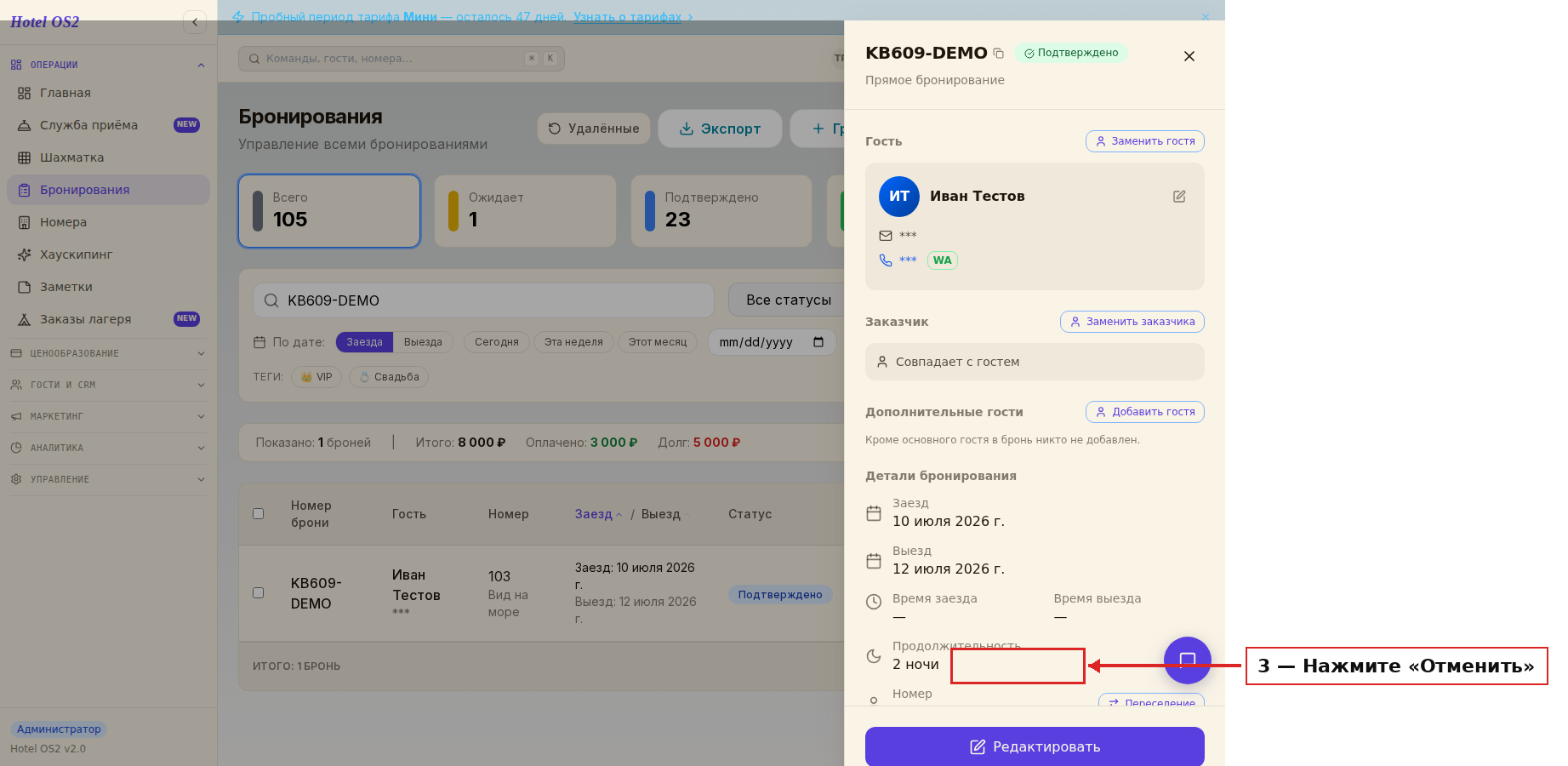Expand the Ценообразование sidebar section
The image size is (1568, 766).
click(108, 353)
